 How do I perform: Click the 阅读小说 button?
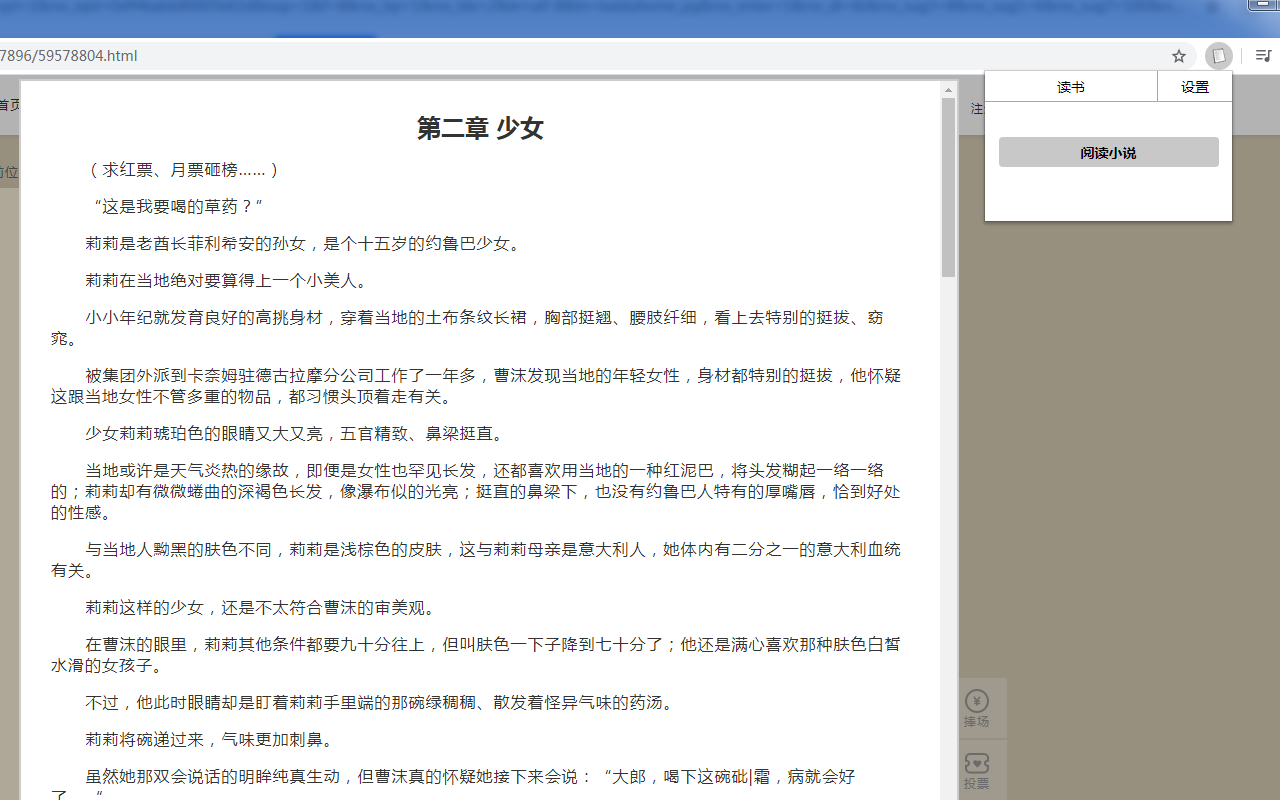pyautogui.click(x=1108, y=151)
